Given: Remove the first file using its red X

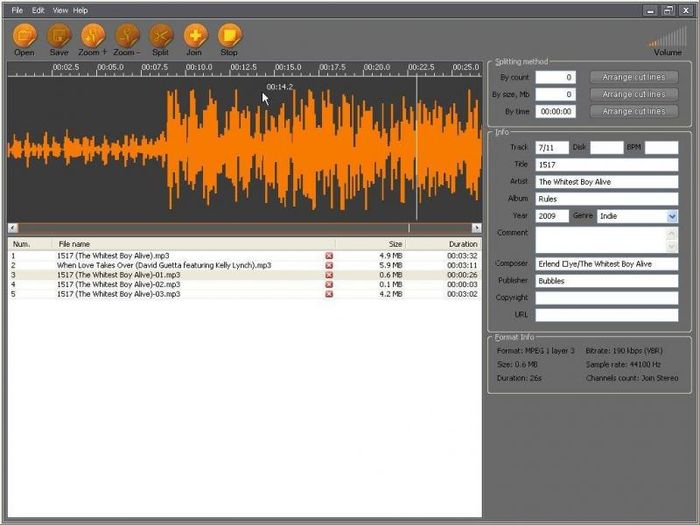Looking at the screenshot, I should 329,256.
